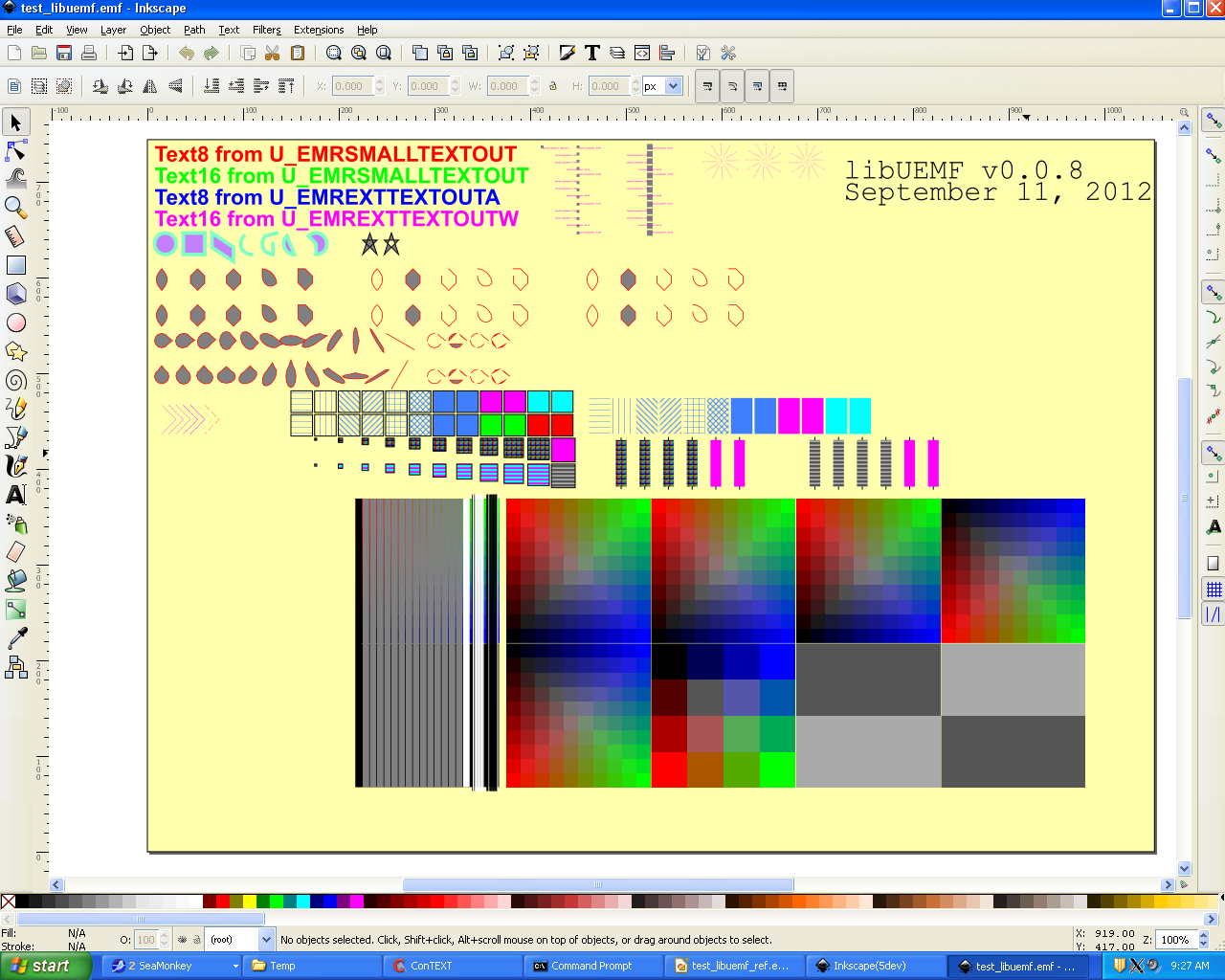Select the Calligraphy pen tool
Screen dimensions: 1225x980
click(x=15, y=466)
